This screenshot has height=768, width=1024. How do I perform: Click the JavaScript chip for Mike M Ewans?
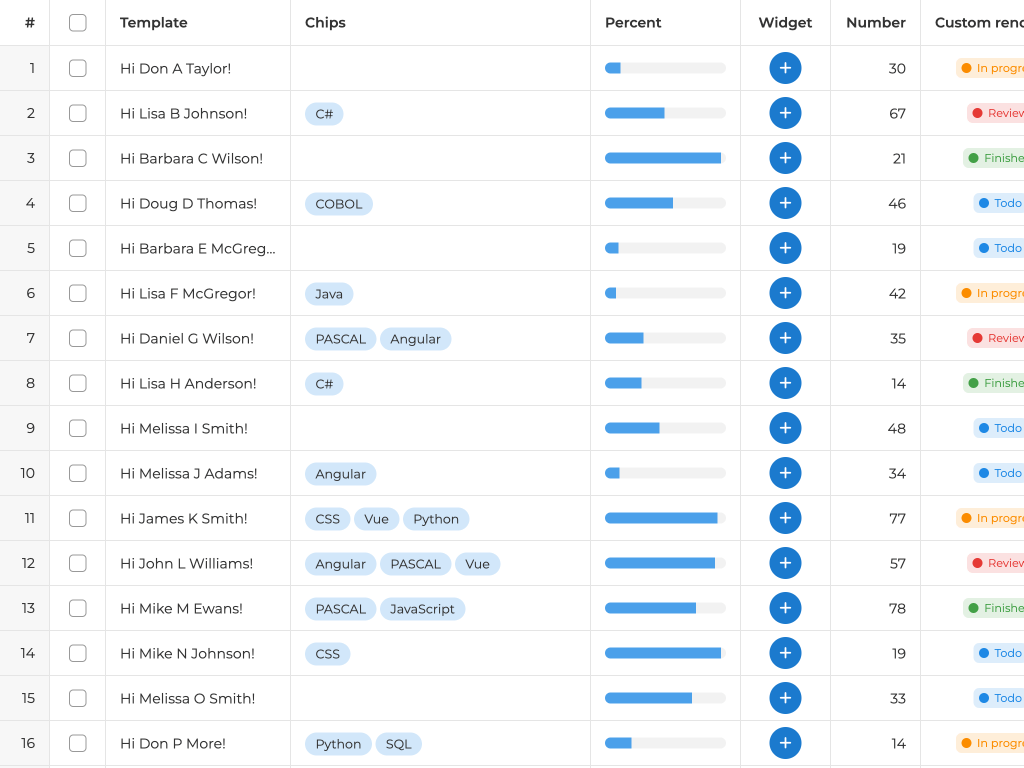point(422,609)
